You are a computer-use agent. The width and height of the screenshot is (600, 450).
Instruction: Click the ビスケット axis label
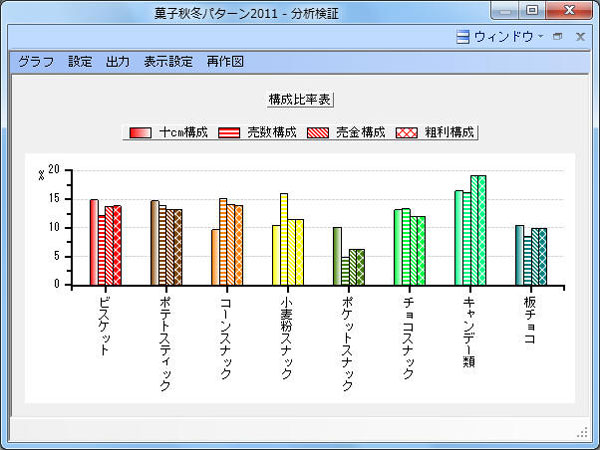pos(104,326)
